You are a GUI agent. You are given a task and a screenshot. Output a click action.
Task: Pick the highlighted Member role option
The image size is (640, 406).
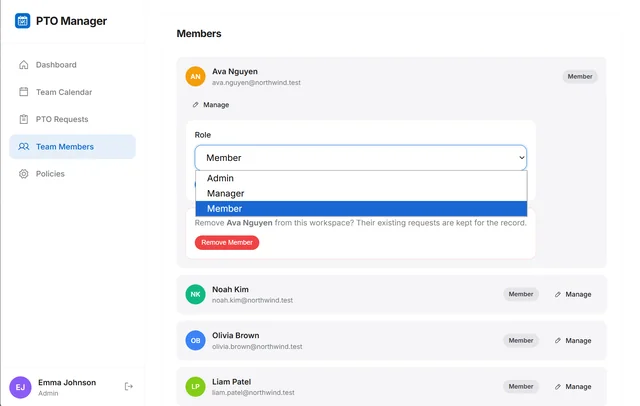[x=361, y=209]
